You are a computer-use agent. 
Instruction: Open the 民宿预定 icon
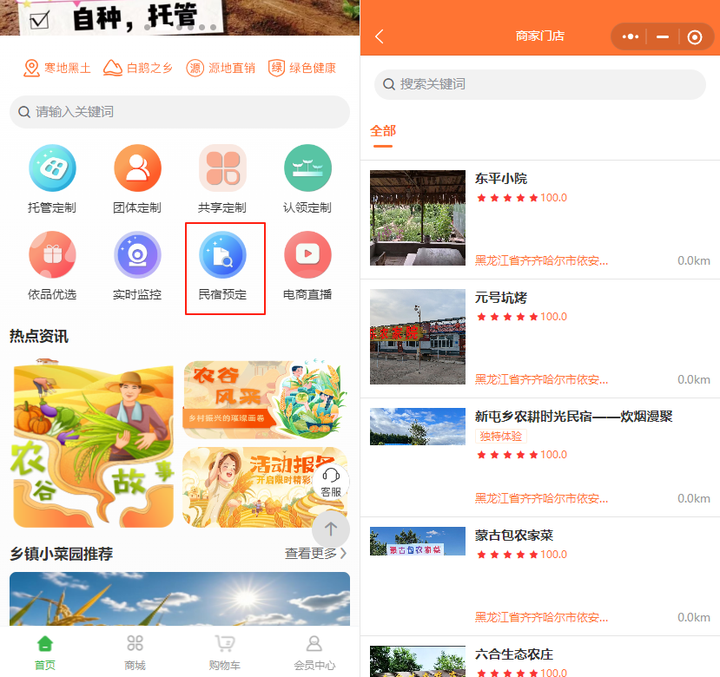pyautogui.click(x=223, y=255)
